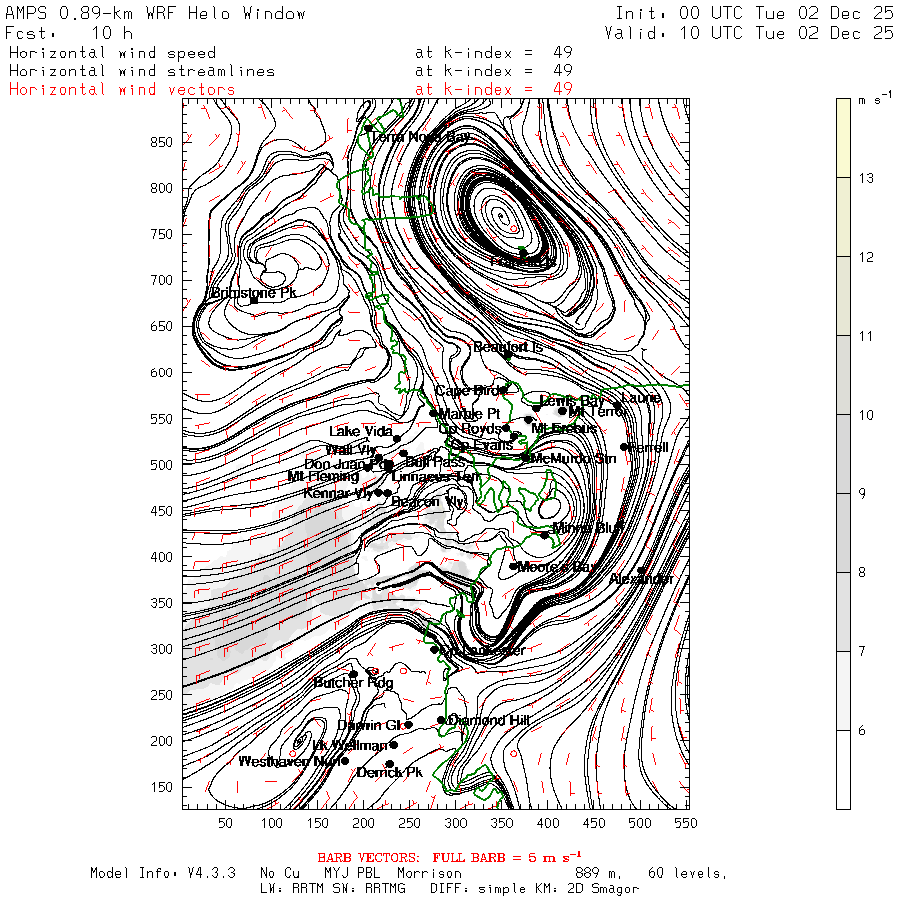Image resolution: width=900 pixels, height=900 pixels.
Task: Click the Horizontal wind streamlines legend text
Action: (x=142, y=71)
